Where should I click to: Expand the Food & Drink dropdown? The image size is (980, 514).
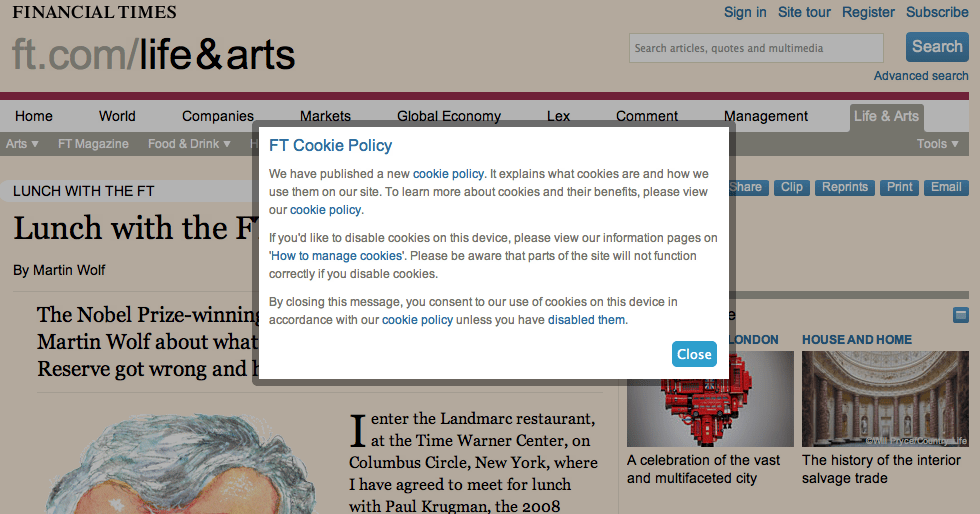(x=189, y=144)
